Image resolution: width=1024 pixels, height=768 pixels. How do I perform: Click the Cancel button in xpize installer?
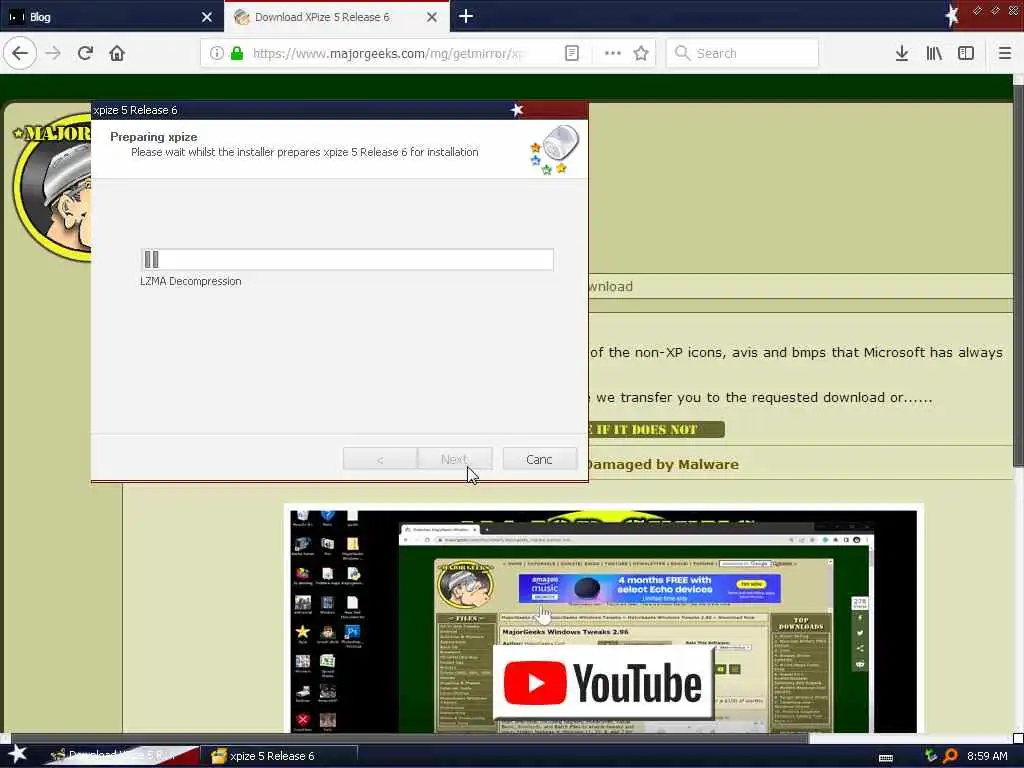[x=539, y=459]
